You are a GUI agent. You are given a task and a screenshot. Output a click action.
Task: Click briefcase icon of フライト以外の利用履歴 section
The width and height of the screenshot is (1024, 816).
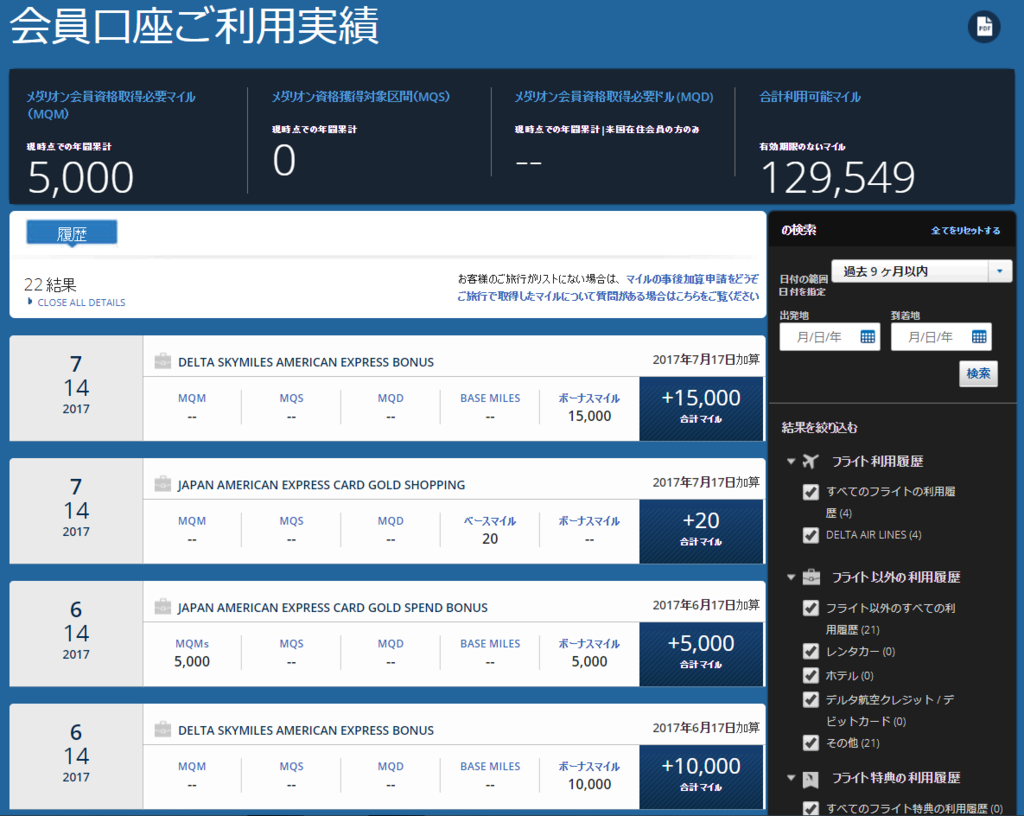[x=811, y=577]
